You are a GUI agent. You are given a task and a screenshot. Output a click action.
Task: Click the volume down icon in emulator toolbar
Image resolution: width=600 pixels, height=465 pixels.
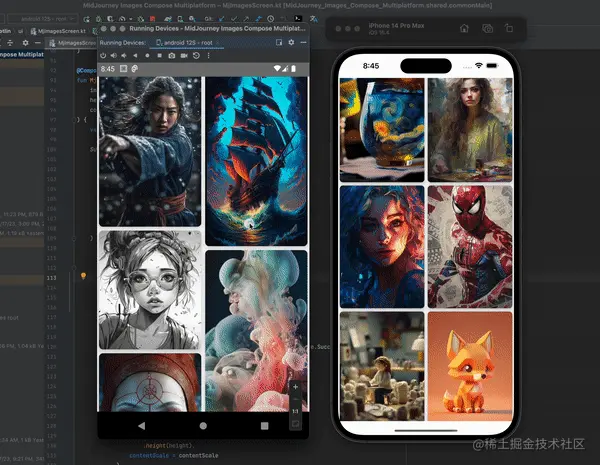pos(124,55)
